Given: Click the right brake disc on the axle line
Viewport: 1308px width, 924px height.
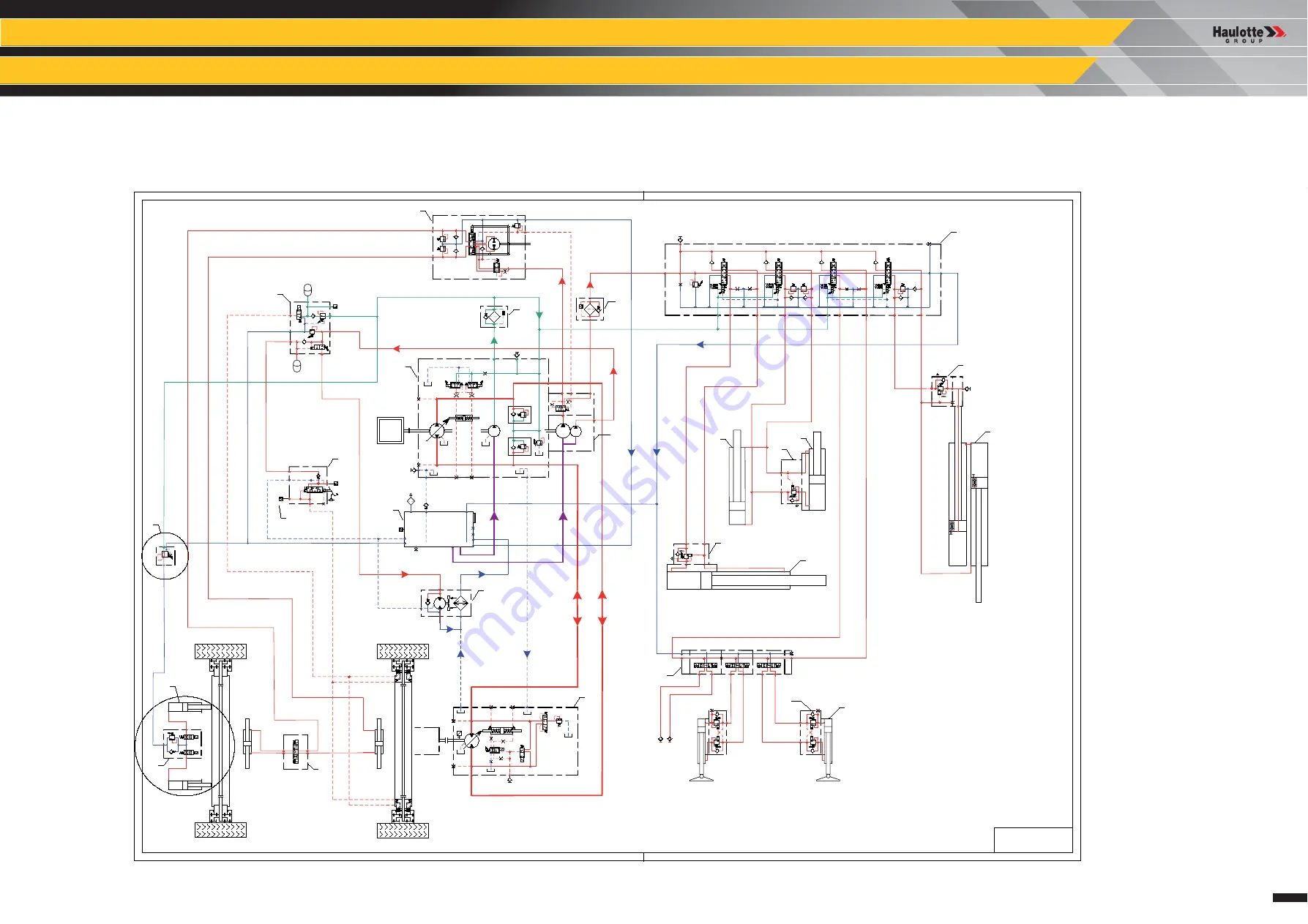Looking at the screenshot, I should pyautogui.click(x=379, y=744).
